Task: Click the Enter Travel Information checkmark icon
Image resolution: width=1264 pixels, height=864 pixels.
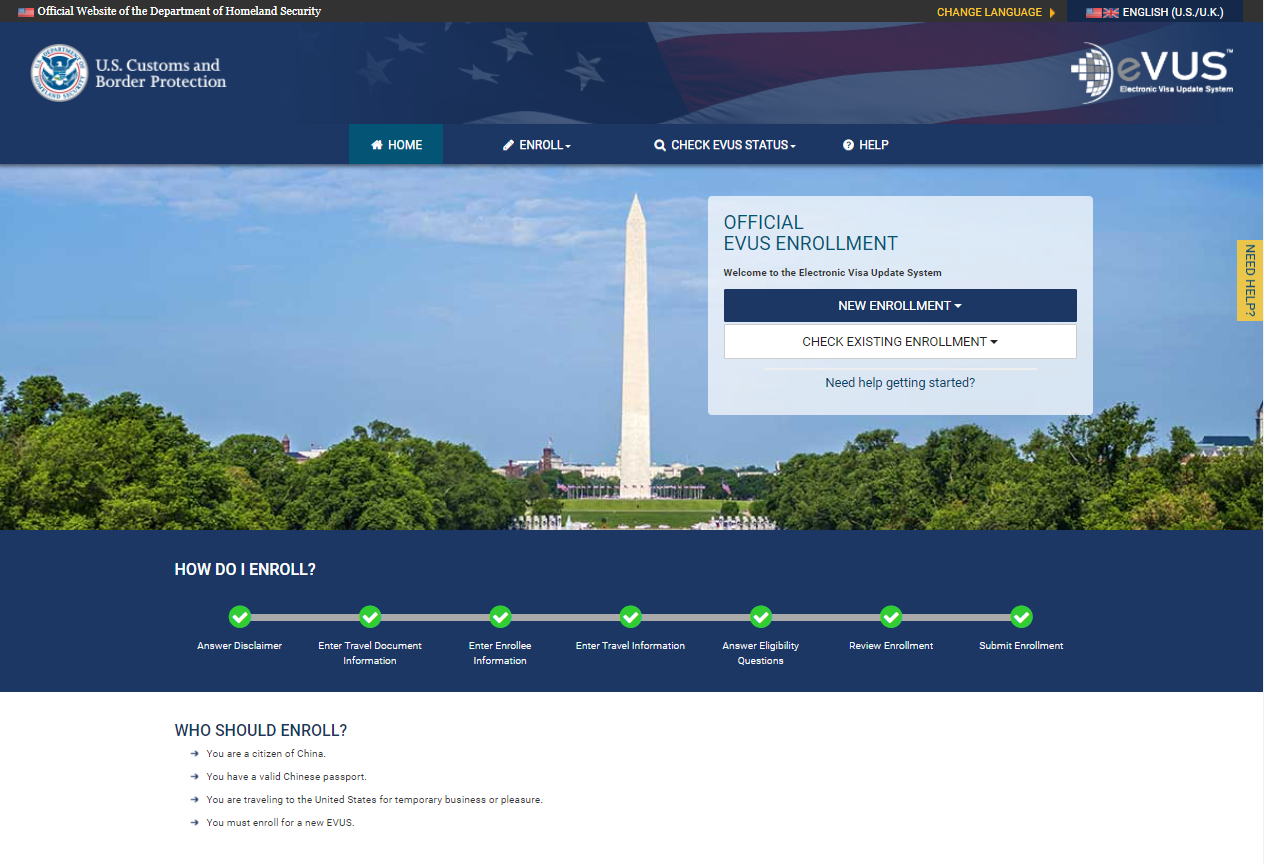Action: [630, 616]
